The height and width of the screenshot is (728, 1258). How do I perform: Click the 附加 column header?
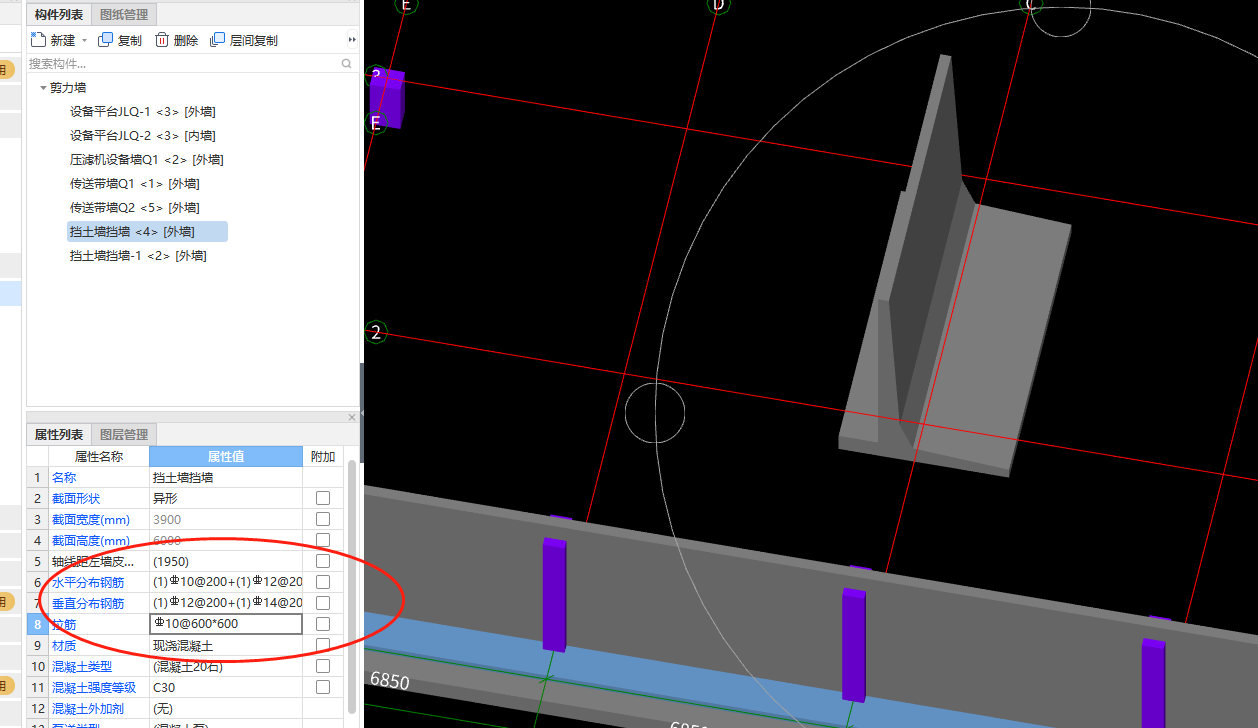tap(323, 456)
